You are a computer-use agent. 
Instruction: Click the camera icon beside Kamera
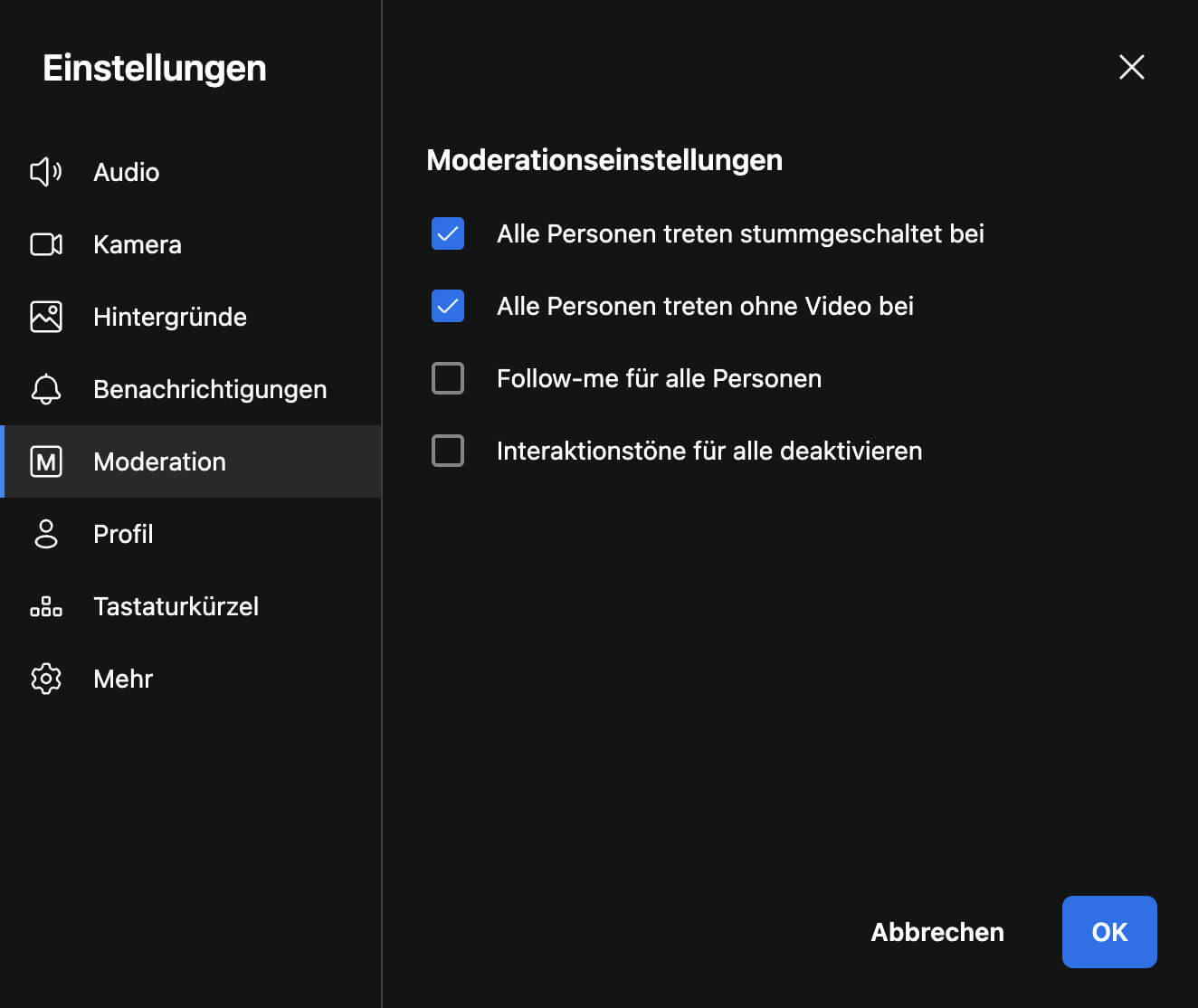pos(46,244)
